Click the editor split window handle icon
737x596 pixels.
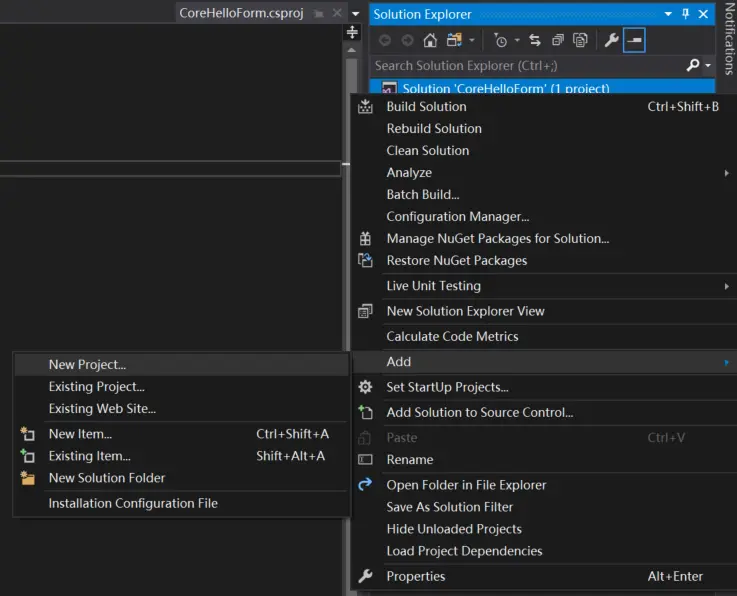[352, 32]
